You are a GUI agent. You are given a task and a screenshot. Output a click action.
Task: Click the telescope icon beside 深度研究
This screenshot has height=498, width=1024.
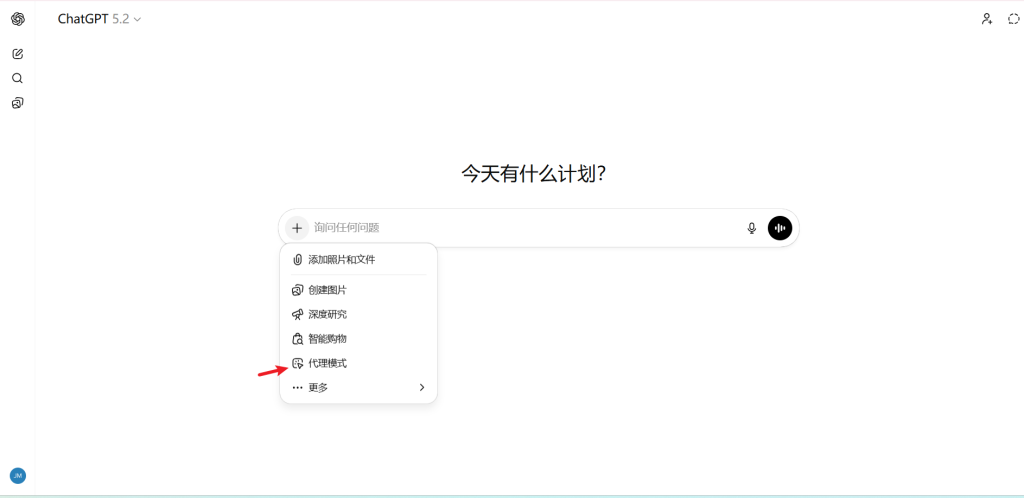[297, 315]
